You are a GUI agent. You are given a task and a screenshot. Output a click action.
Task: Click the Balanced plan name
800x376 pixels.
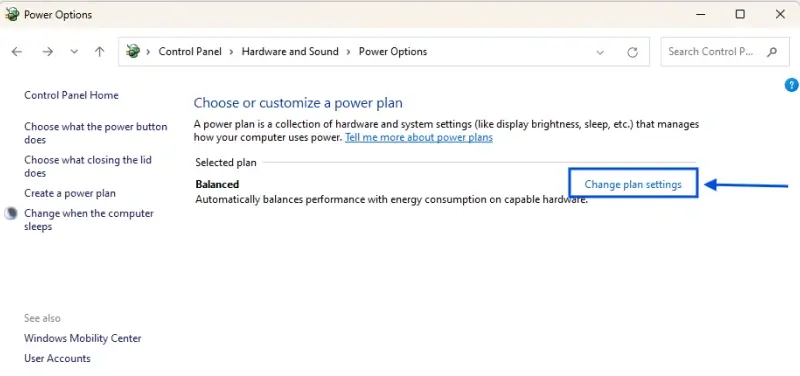[217, 184]
